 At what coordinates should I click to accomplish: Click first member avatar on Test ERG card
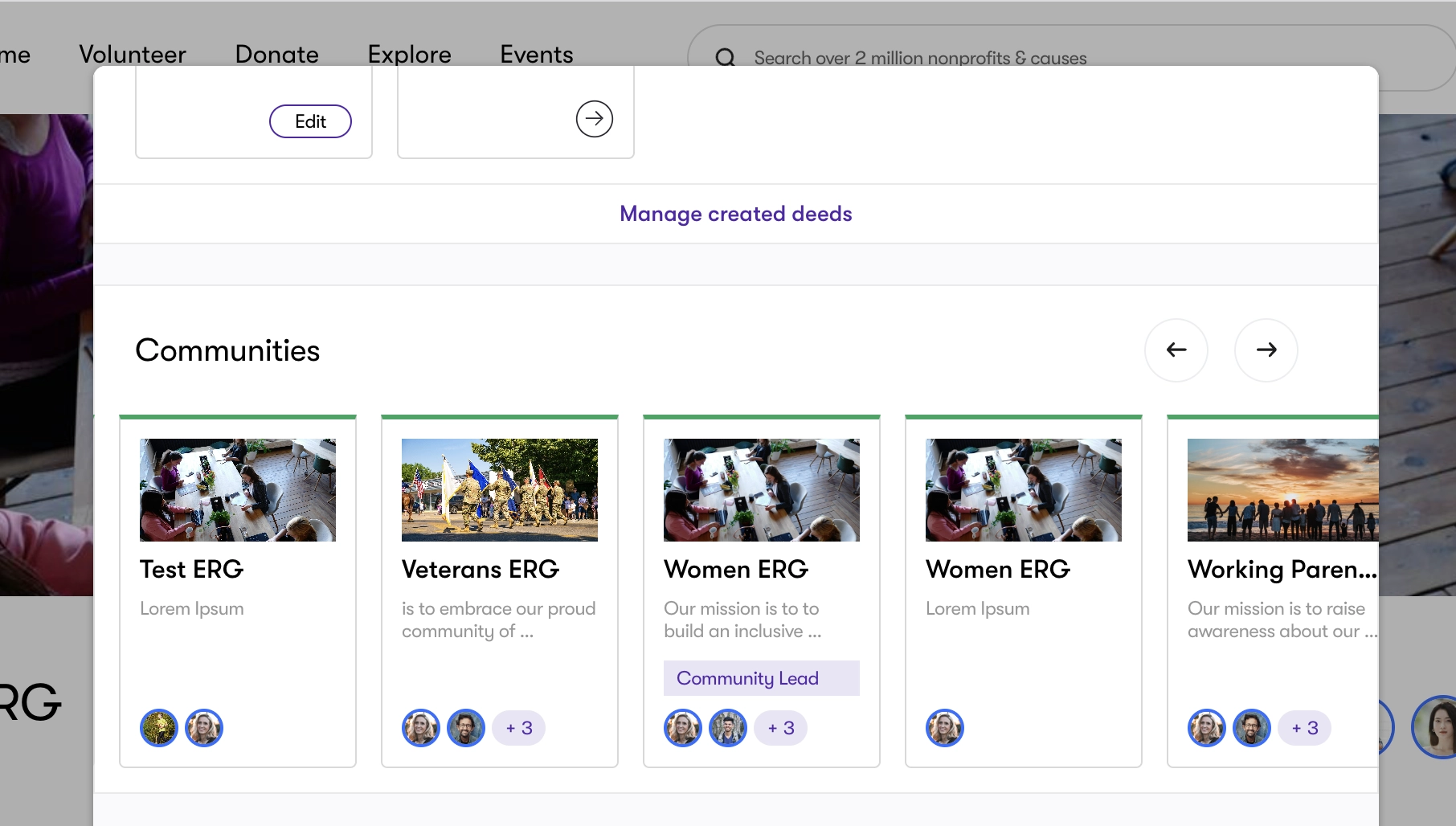pyautogui.click(x=159, y=728)
